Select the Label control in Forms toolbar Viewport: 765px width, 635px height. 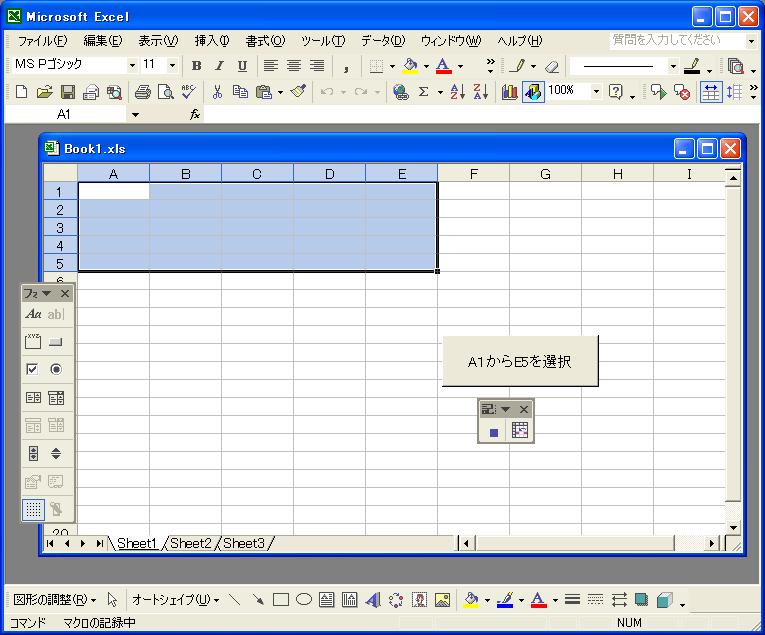pyautogui.click(x=33, y=314)
